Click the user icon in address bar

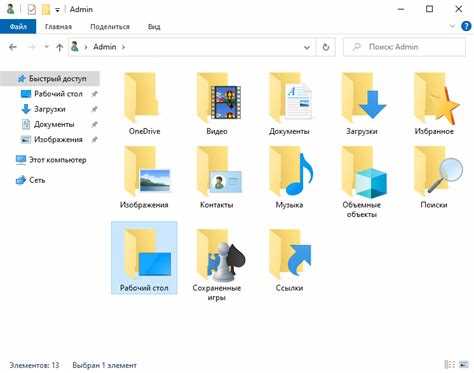pos(75,47)
